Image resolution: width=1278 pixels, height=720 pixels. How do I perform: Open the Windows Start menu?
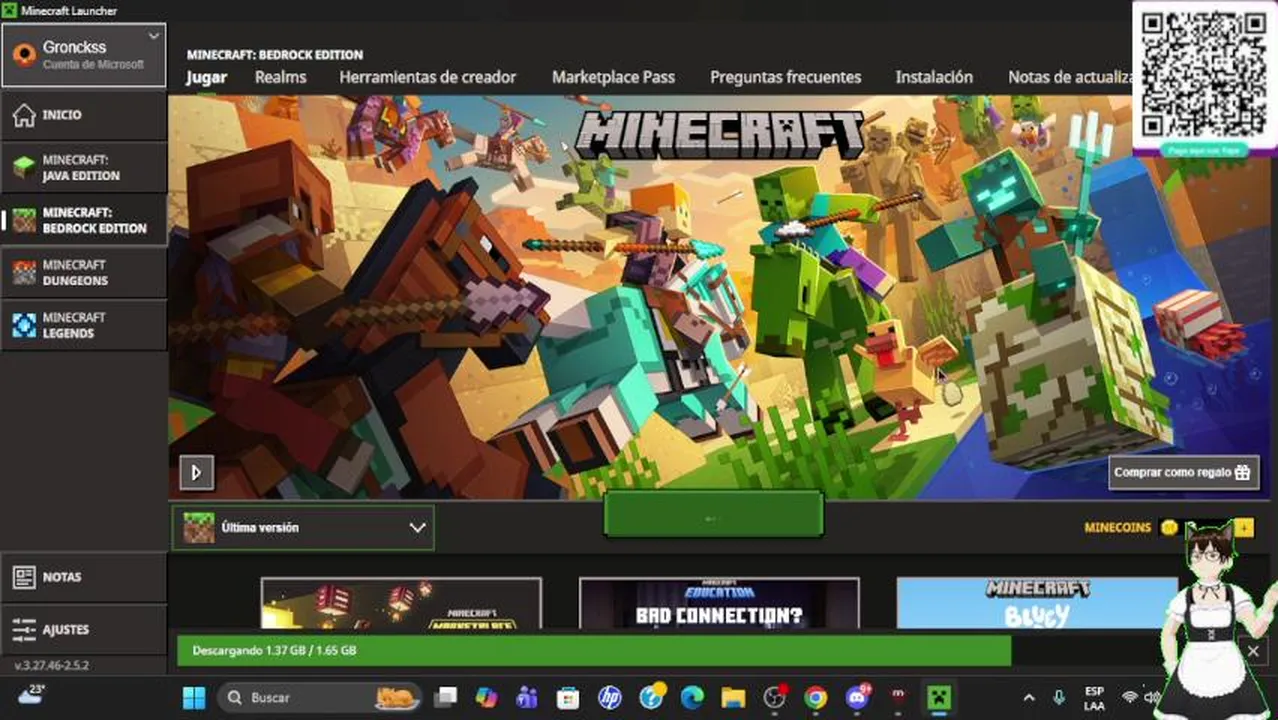coord(194,697)
